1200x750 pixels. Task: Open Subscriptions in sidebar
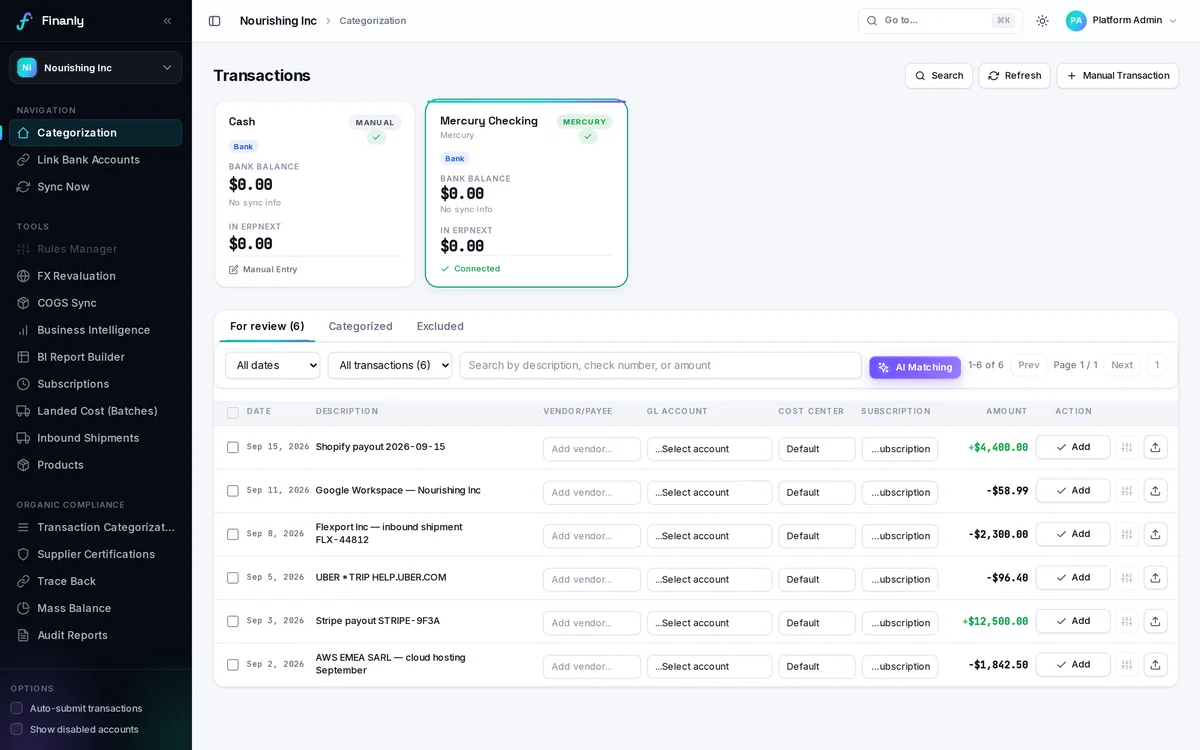coord(96,384)
